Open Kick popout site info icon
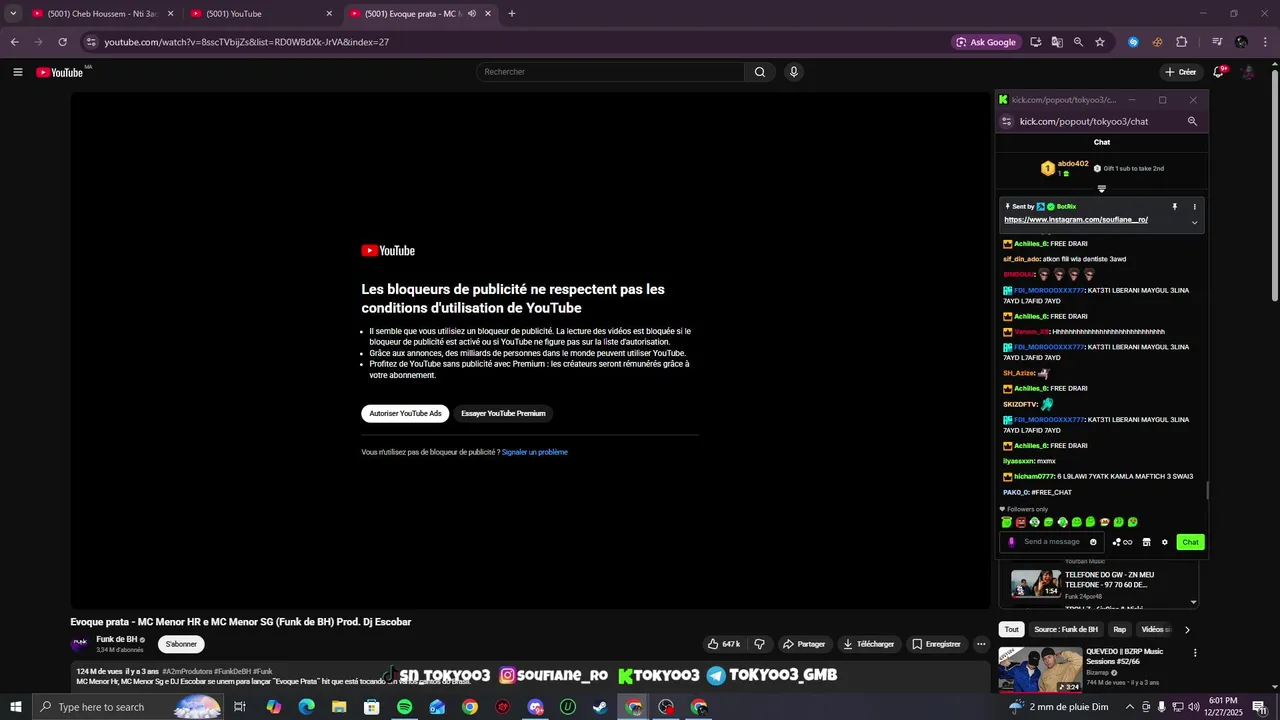The image size is (1280, 720). 1007,121
